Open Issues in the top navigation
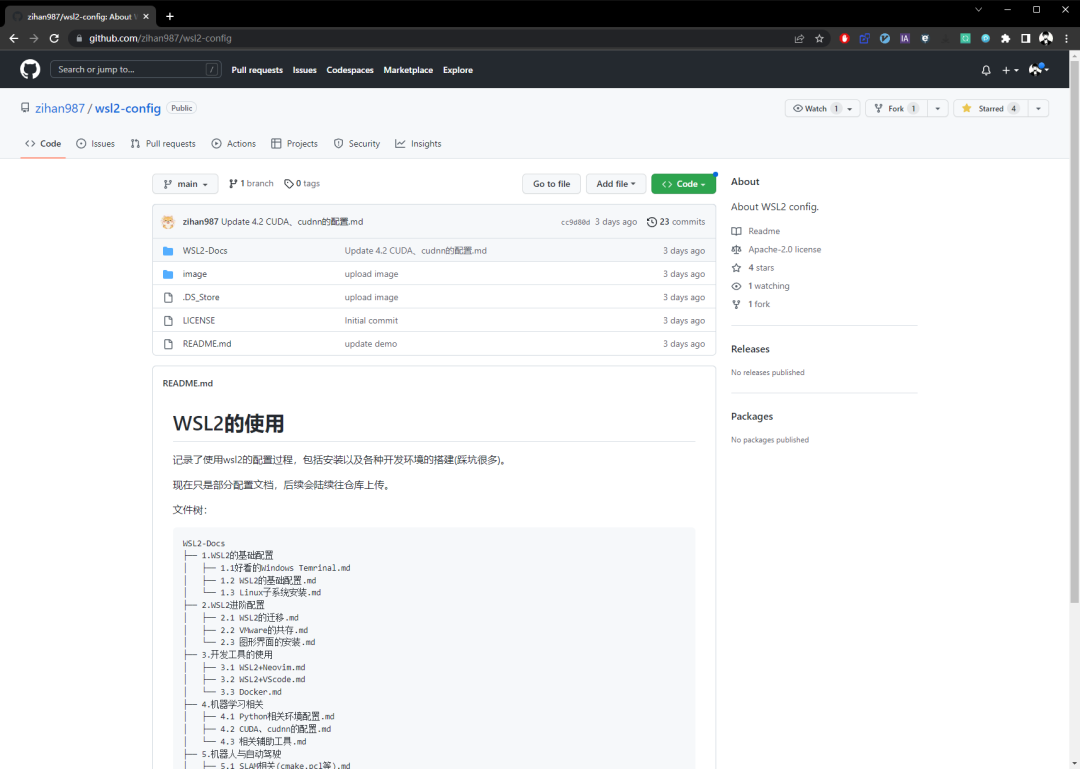The image size is (1080, 769). point(304,70)
